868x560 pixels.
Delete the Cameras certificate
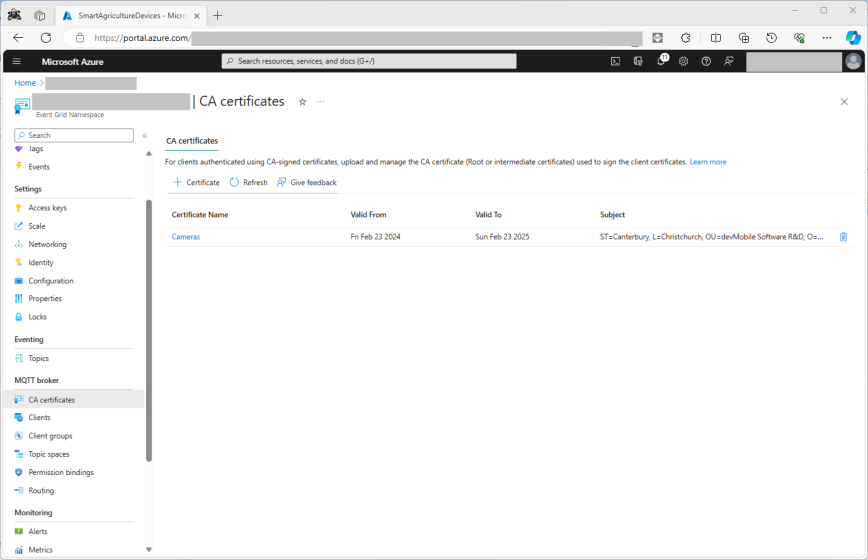843,237
